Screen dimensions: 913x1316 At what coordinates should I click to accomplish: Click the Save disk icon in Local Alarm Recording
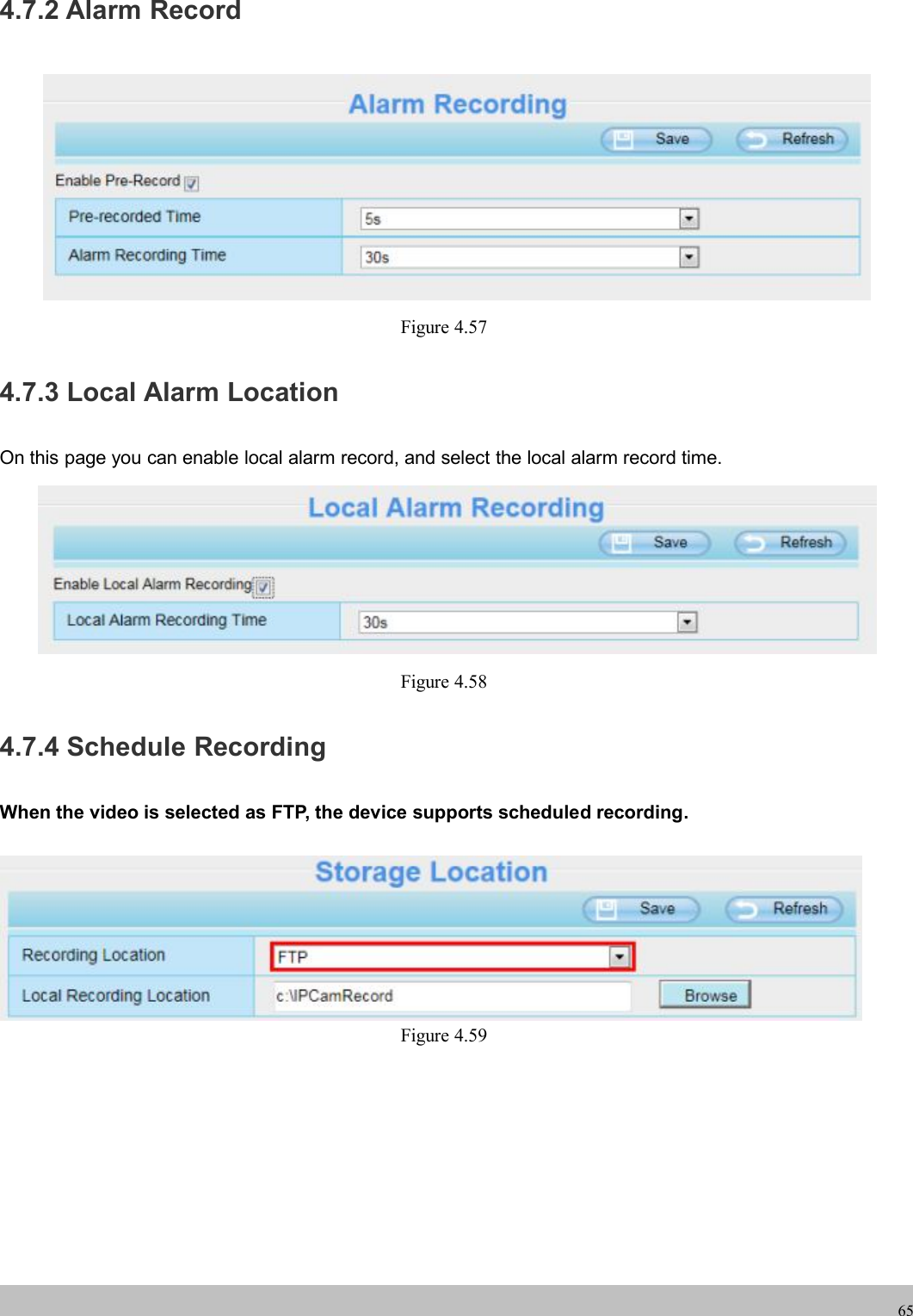[623, 542]
